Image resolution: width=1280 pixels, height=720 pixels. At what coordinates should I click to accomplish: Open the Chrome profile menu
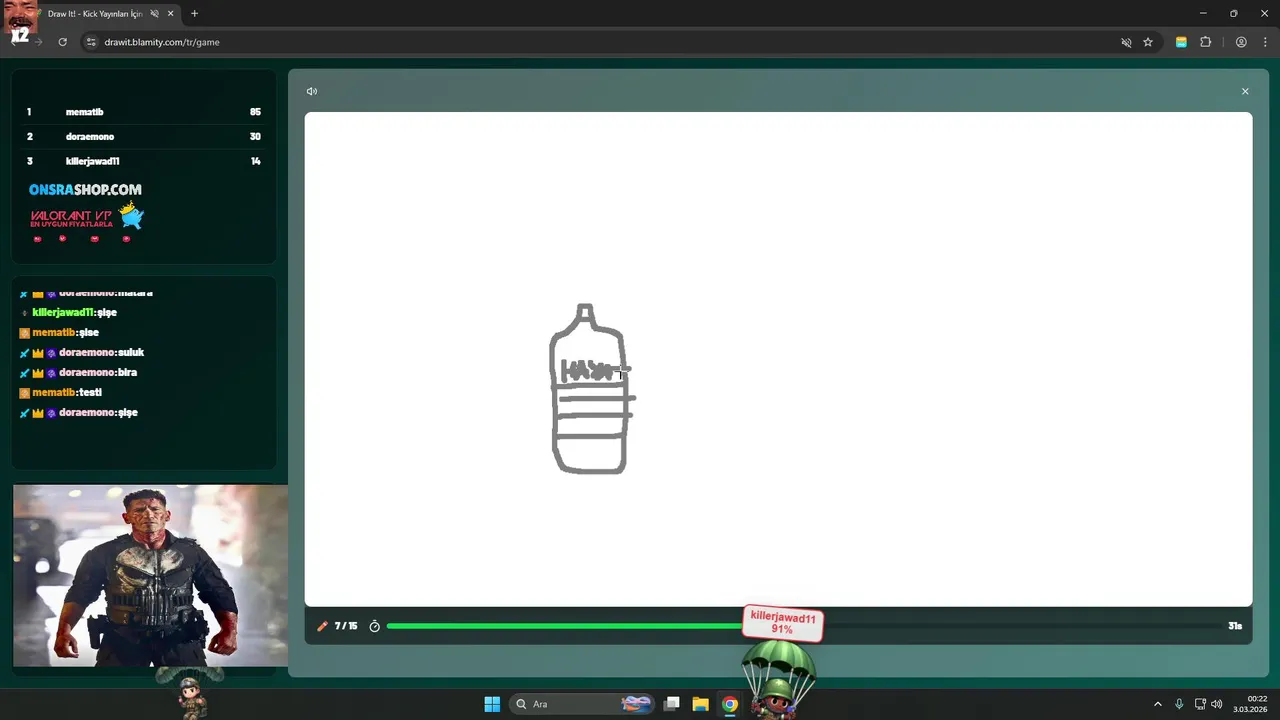click(x=1241, y=42)
